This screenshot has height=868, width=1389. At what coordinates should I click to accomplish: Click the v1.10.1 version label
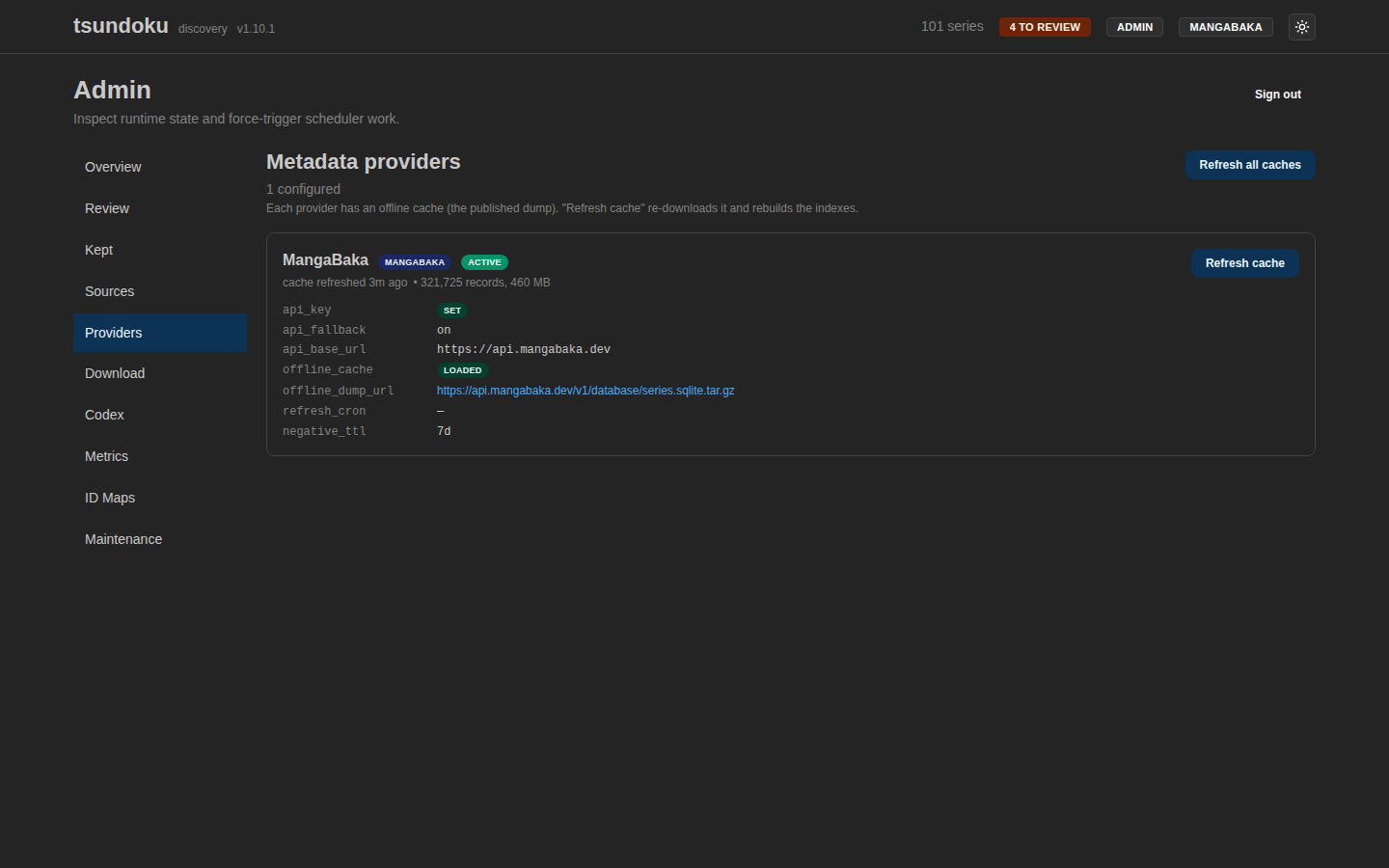click(256, 29)
